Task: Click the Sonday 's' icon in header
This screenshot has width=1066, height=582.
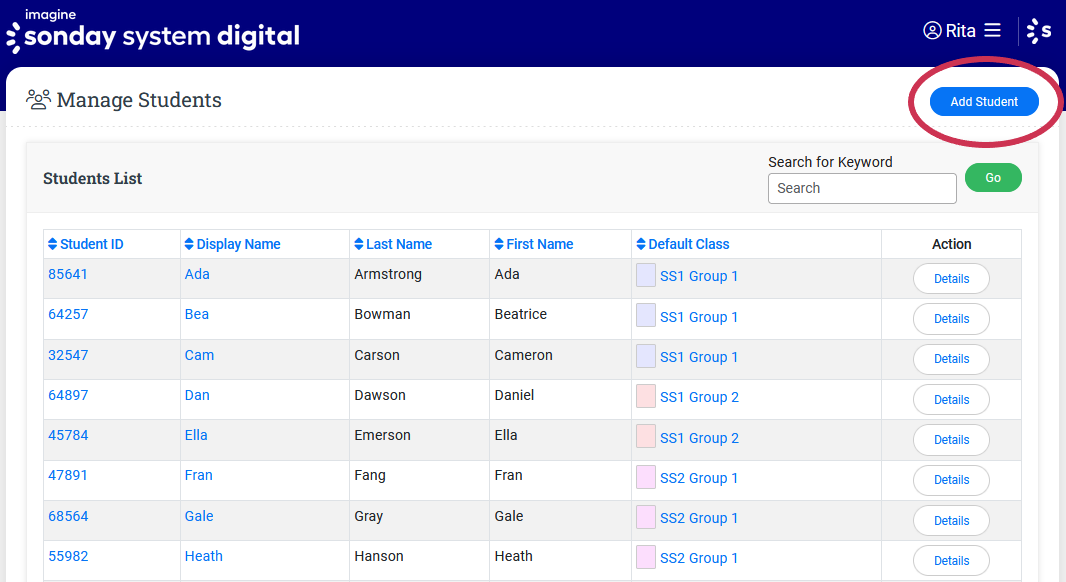Action: (x=1040, y=31)
